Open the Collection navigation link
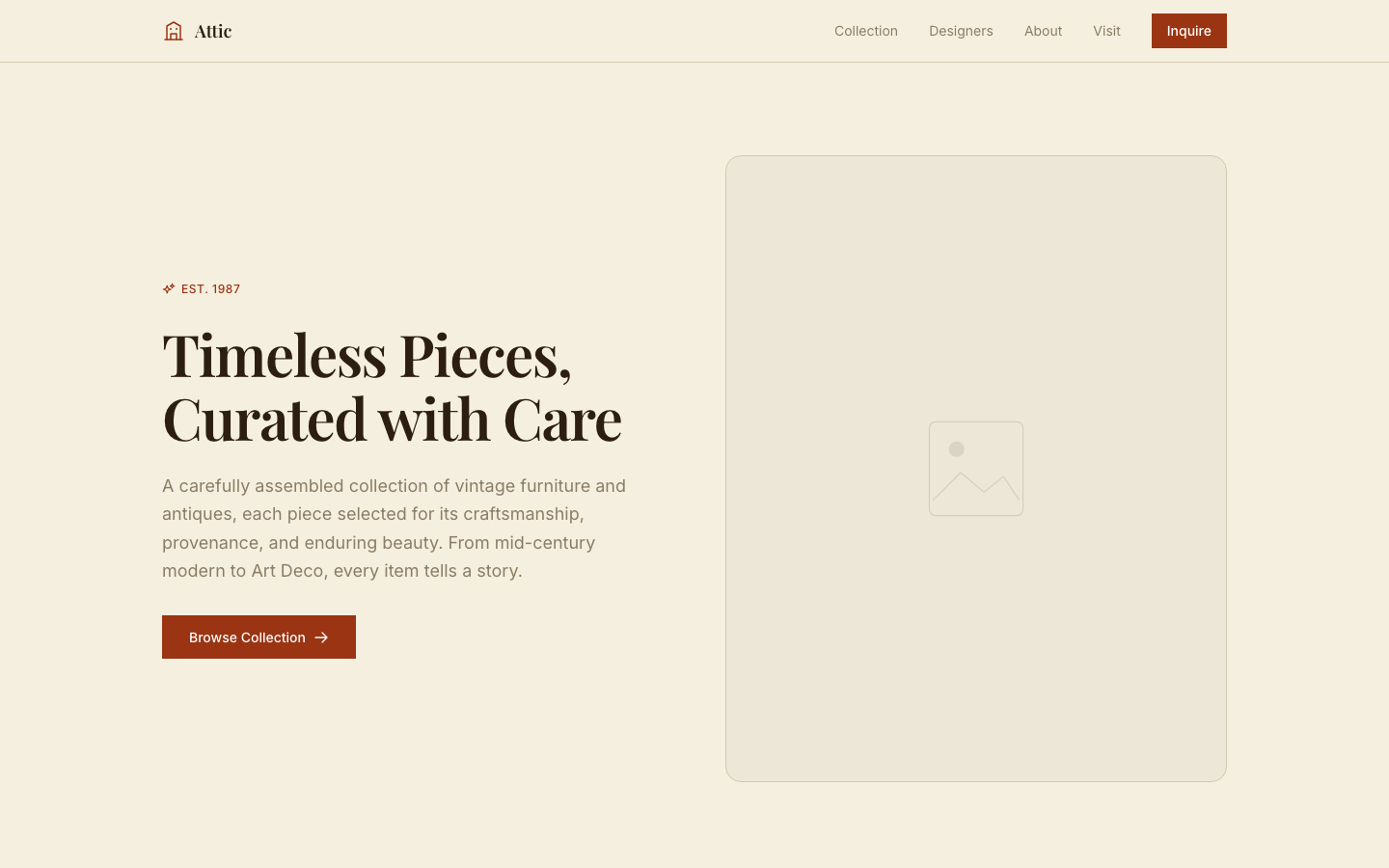This screenshot has height=868, width=1389. 865,31
